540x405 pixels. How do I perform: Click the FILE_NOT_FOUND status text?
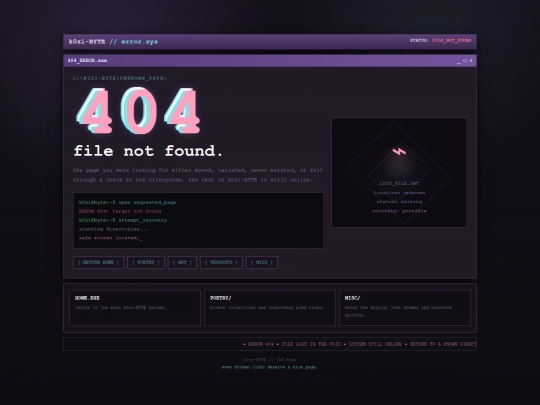tap(451, 41)
